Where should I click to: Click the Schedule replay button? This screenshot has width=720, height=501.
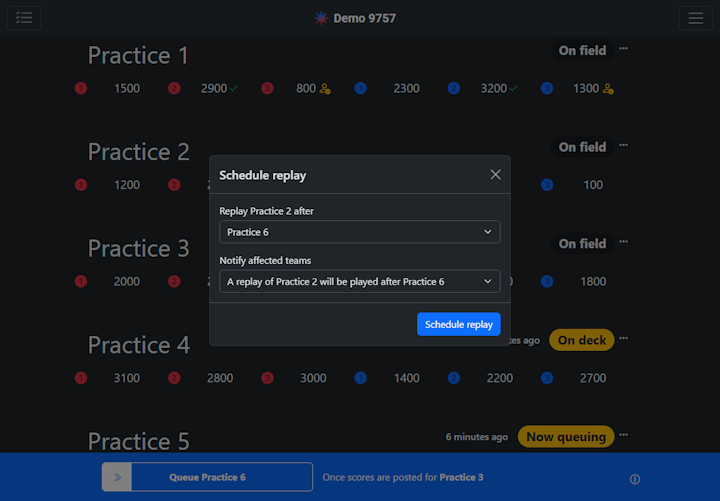tap(458, 324)
